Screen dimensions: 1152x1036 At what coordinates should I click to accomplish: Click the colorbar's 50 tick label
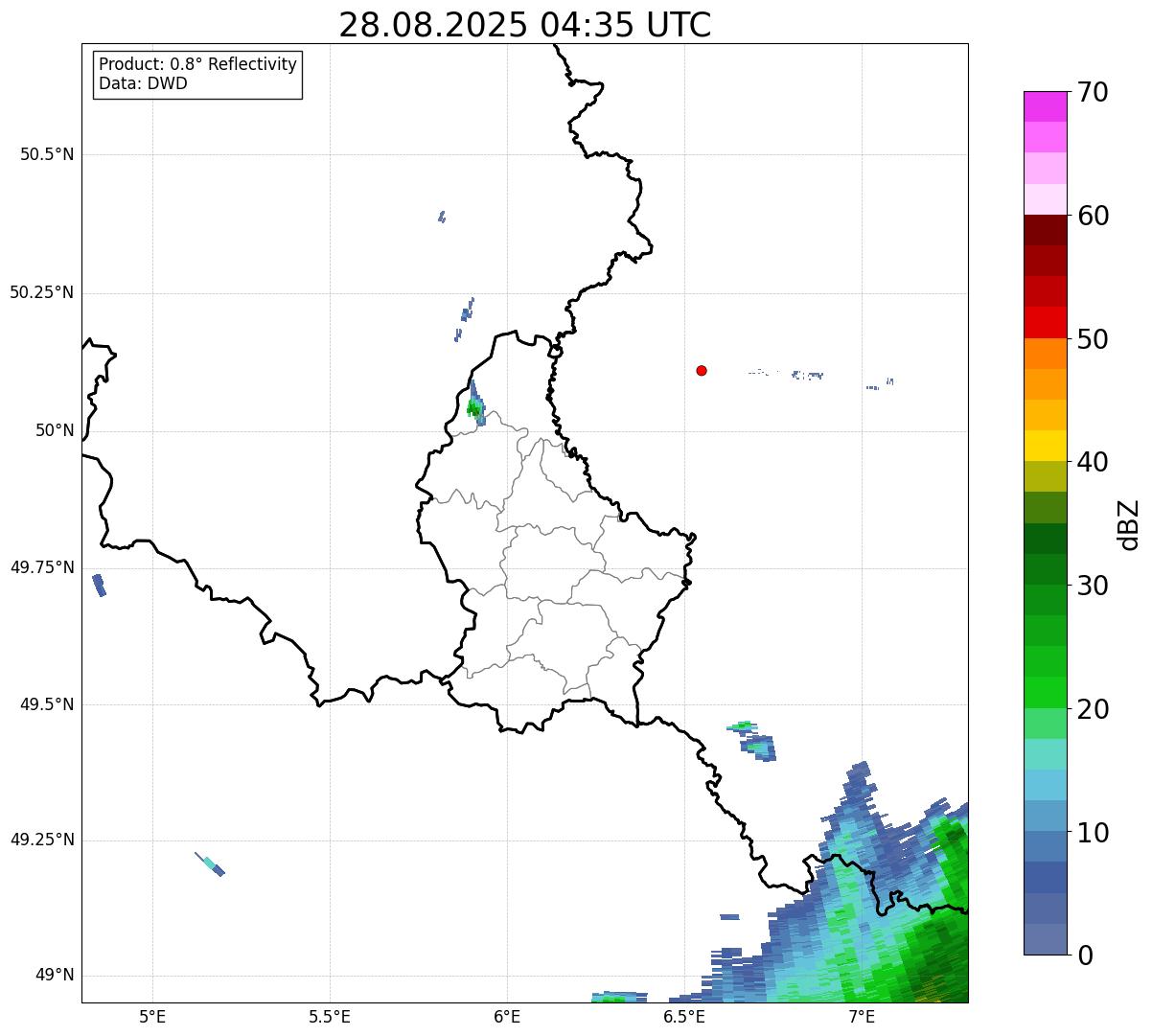point(1093,339)
